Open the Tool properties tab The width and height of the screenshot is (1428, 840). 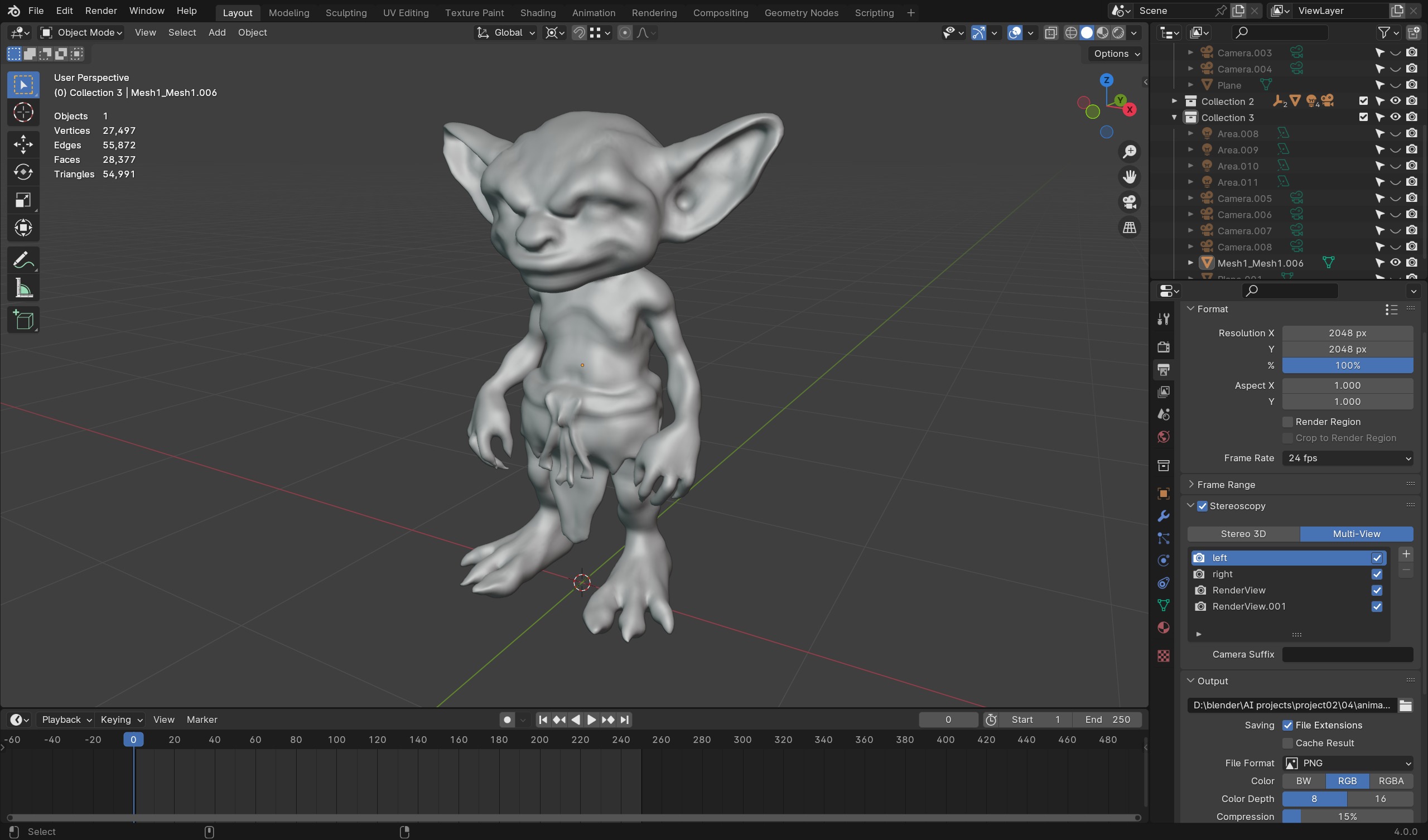1164,319
